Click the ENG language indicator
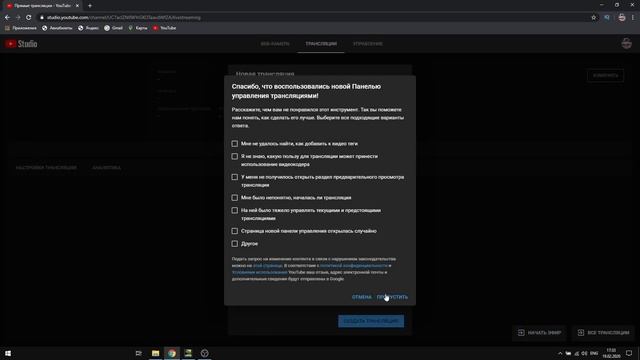 click(x=594, y=353)
